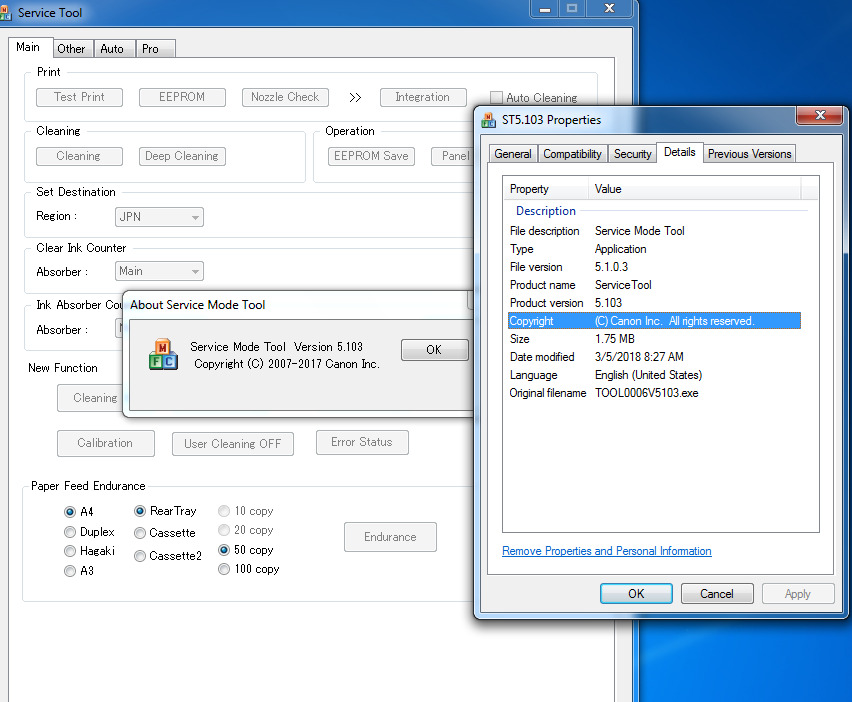Select the File version 5.1.0.3 row
The height and width of the screenshot is (702, 852).
pos(654,267)
